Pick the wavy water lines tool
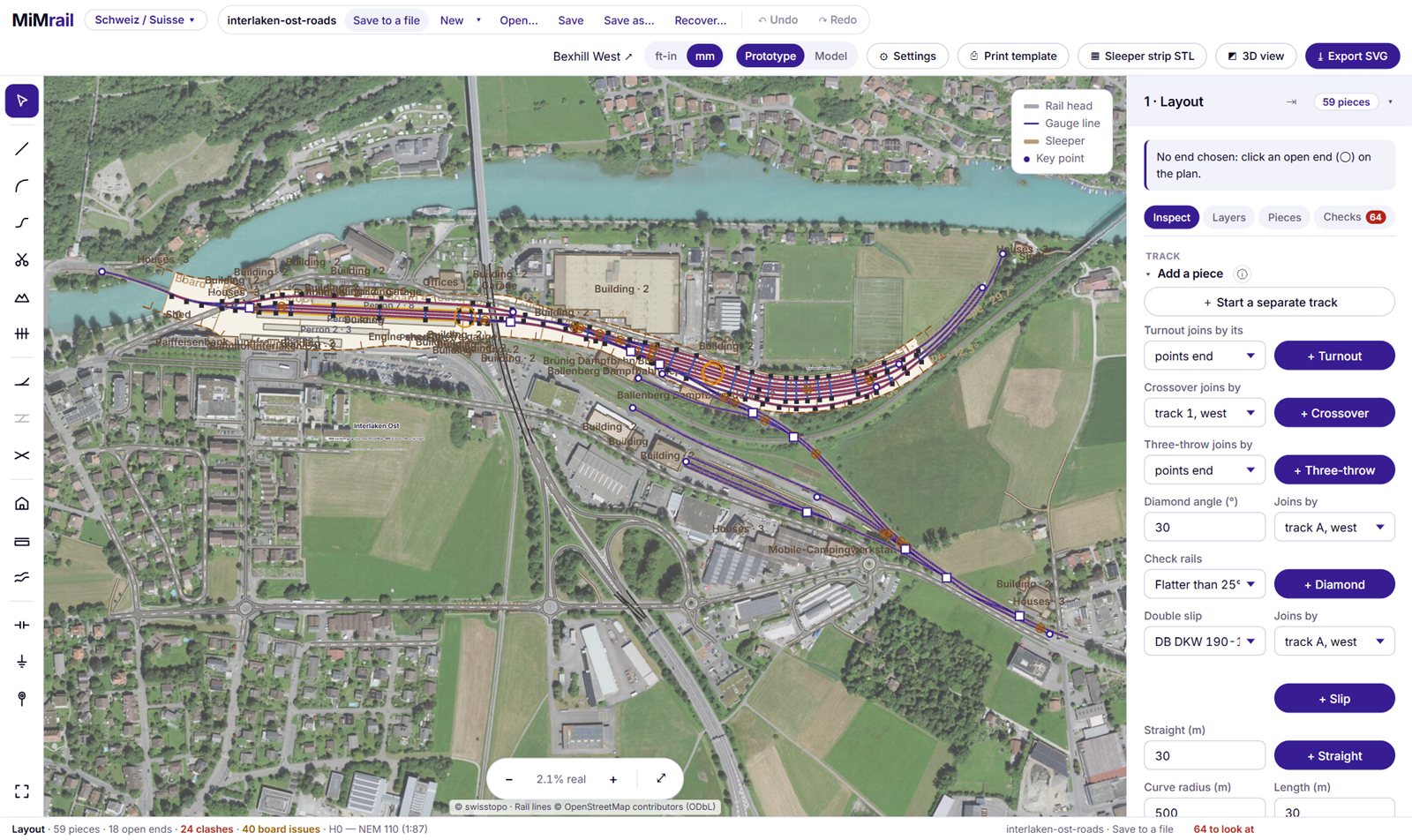This screenshot has height=840, width=1412. pos(22,577)
